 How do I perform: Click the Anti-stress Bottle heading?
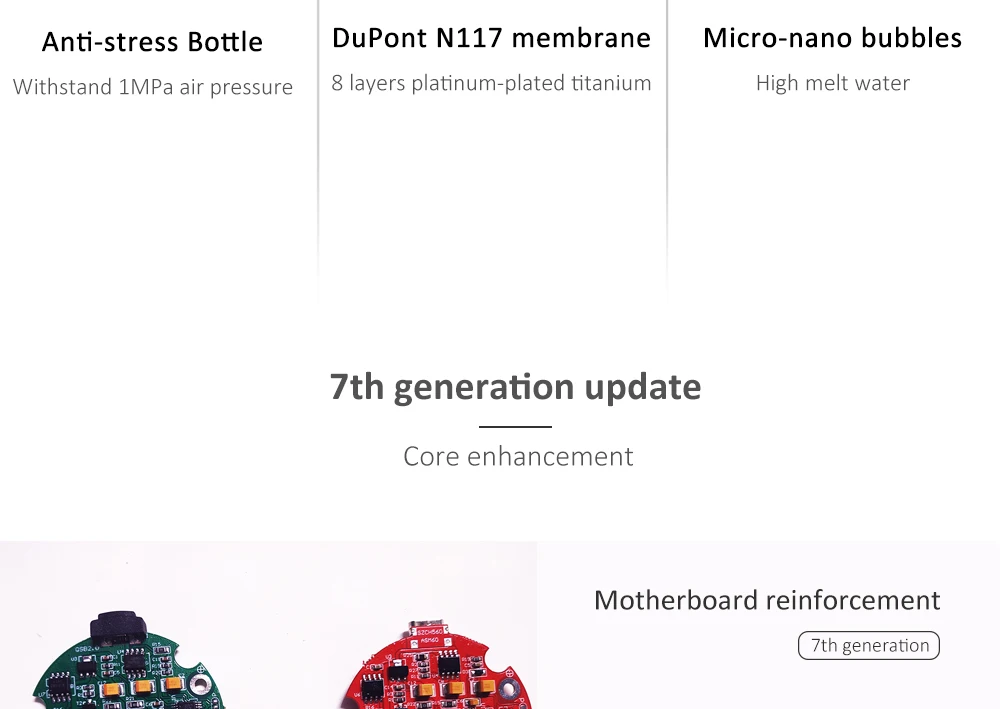152,42
